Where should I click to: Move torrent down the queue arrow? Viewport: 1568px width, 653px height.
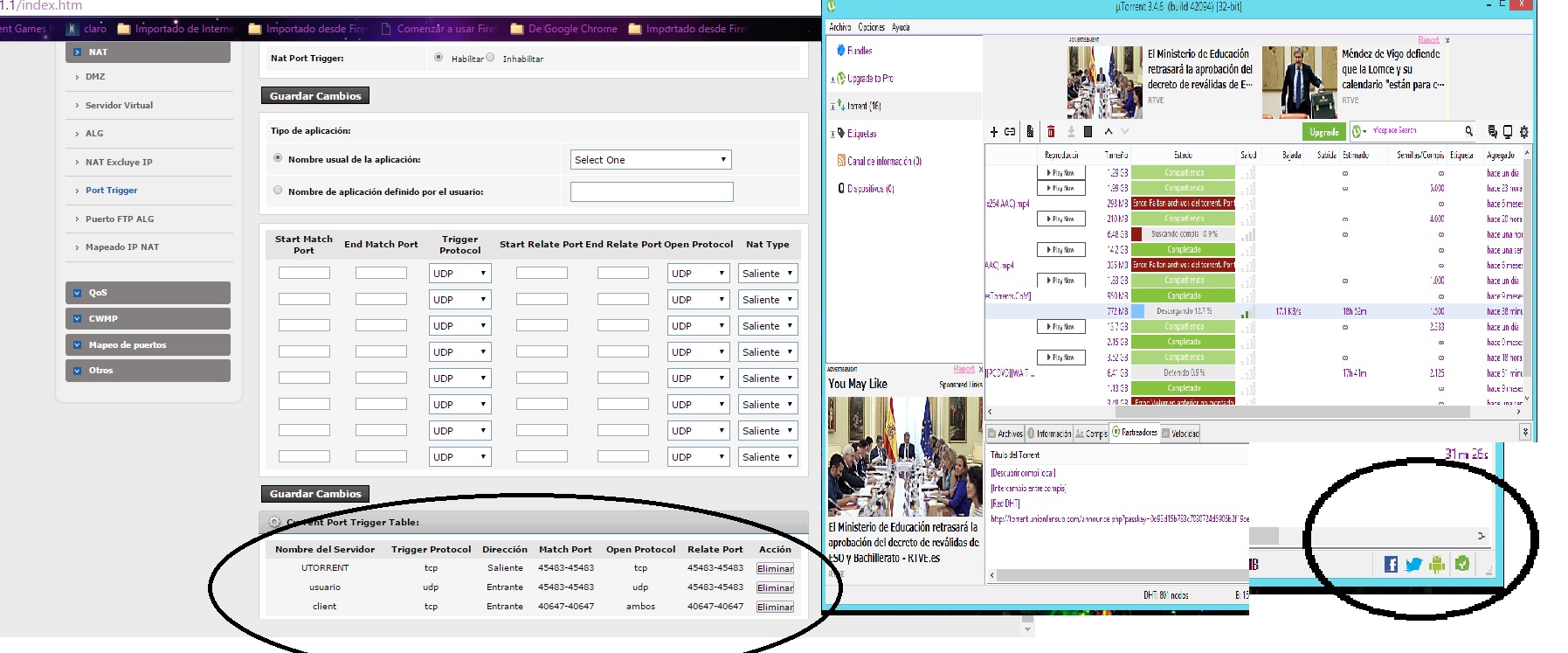pos(1125,132)
